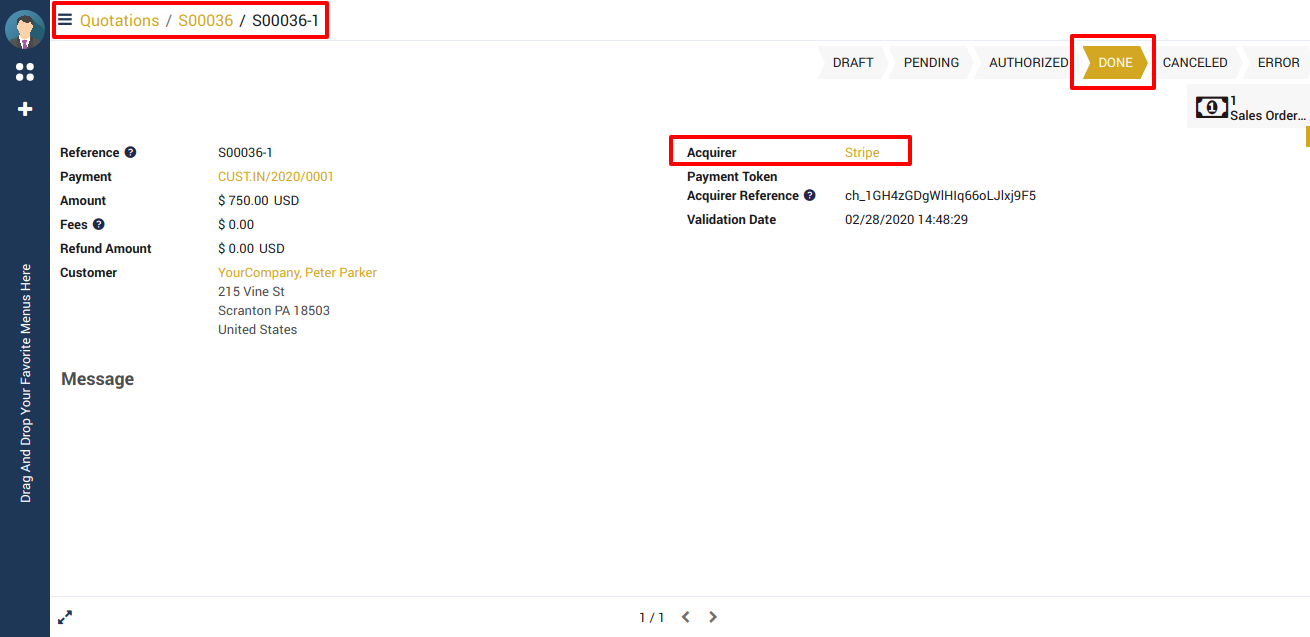Open Quotations breadcrumb link
1310x637 pixels.
click(x=119, y=20)
